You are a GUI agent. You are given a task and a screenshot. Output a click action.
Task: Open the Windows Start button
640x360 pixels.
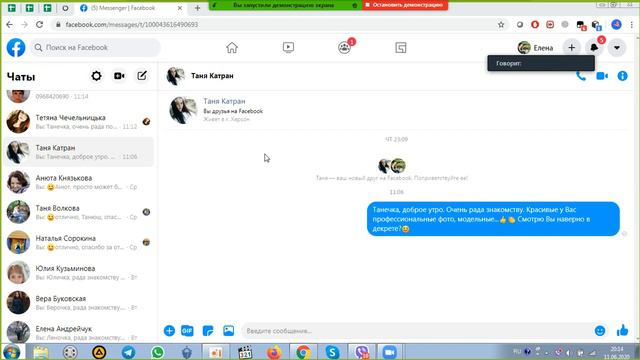coord(11,352)
